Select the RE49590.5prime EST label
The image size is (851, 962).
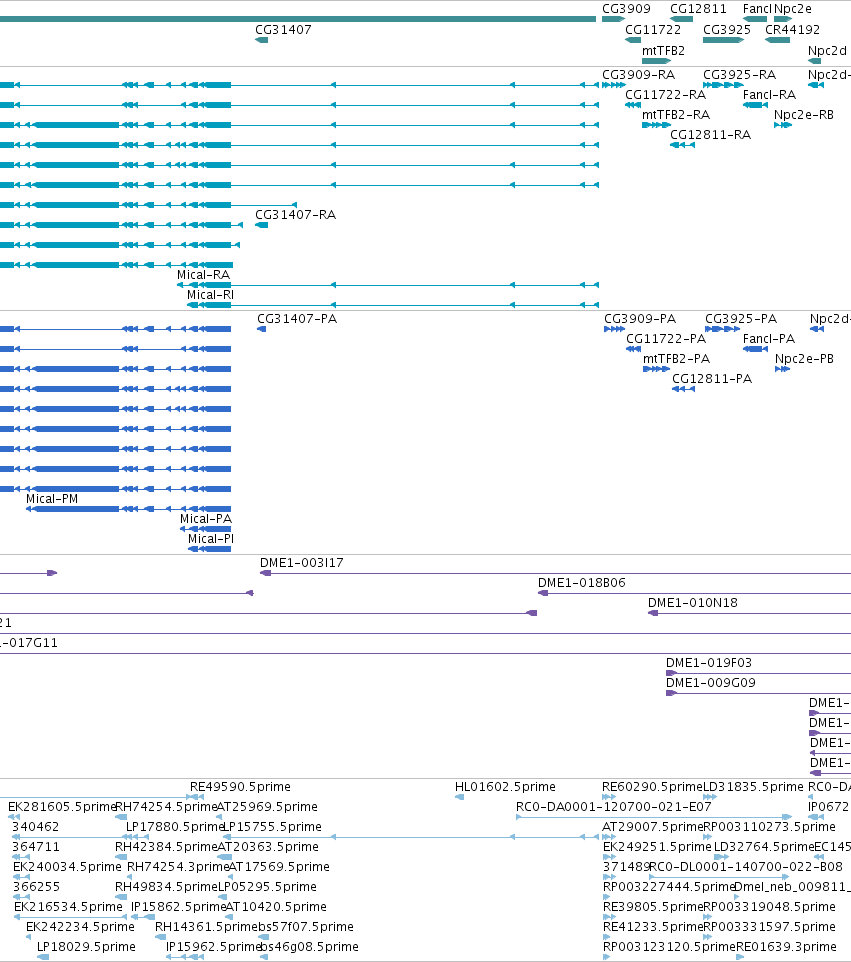(240, 787)
